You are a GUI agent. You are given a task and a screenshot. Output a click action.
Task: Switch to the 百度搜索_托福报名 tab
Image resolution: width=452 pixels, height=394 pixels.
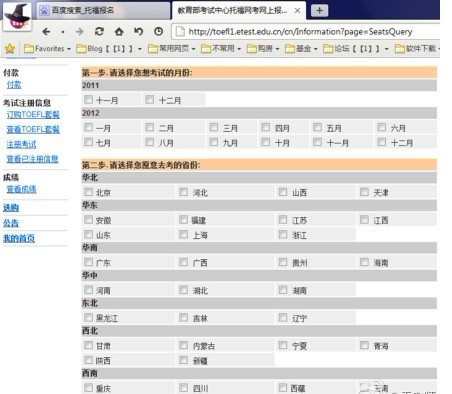(103, 10)
